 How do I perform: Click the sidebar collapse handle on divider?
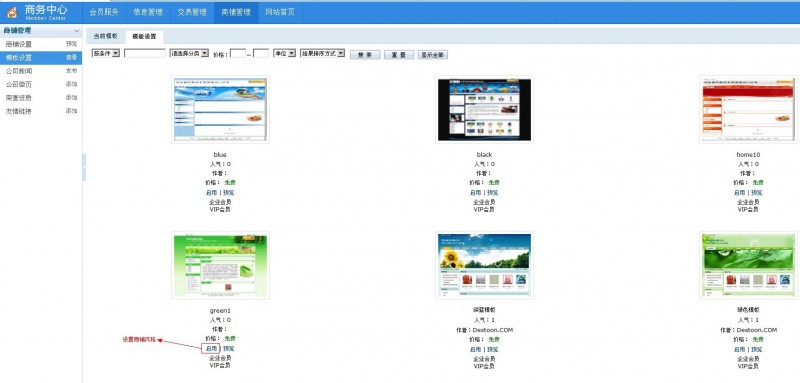click(84, 167)
